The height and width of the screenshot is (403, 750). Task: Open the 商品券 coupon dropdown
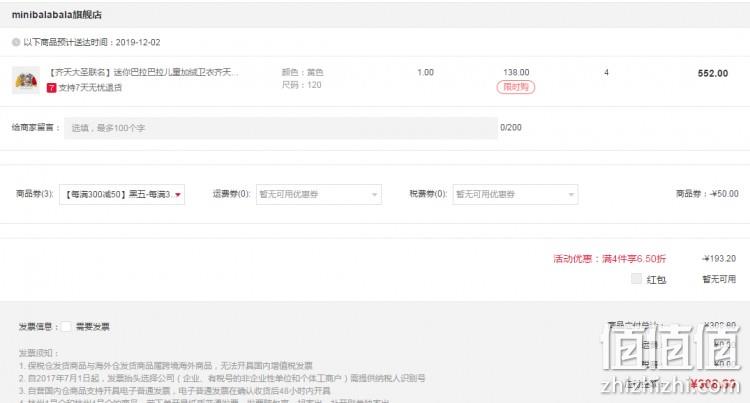(x=122, y=195)
